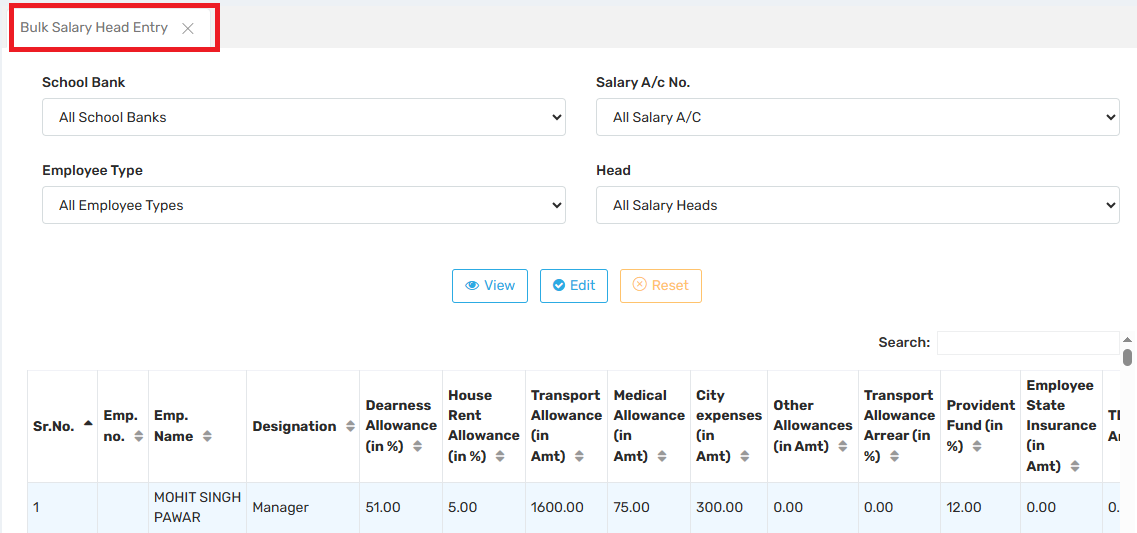This screenshot has height=533, width=1137.
Task: Expand the Head salary heads dropdown
Action: [x=857, y=205]
